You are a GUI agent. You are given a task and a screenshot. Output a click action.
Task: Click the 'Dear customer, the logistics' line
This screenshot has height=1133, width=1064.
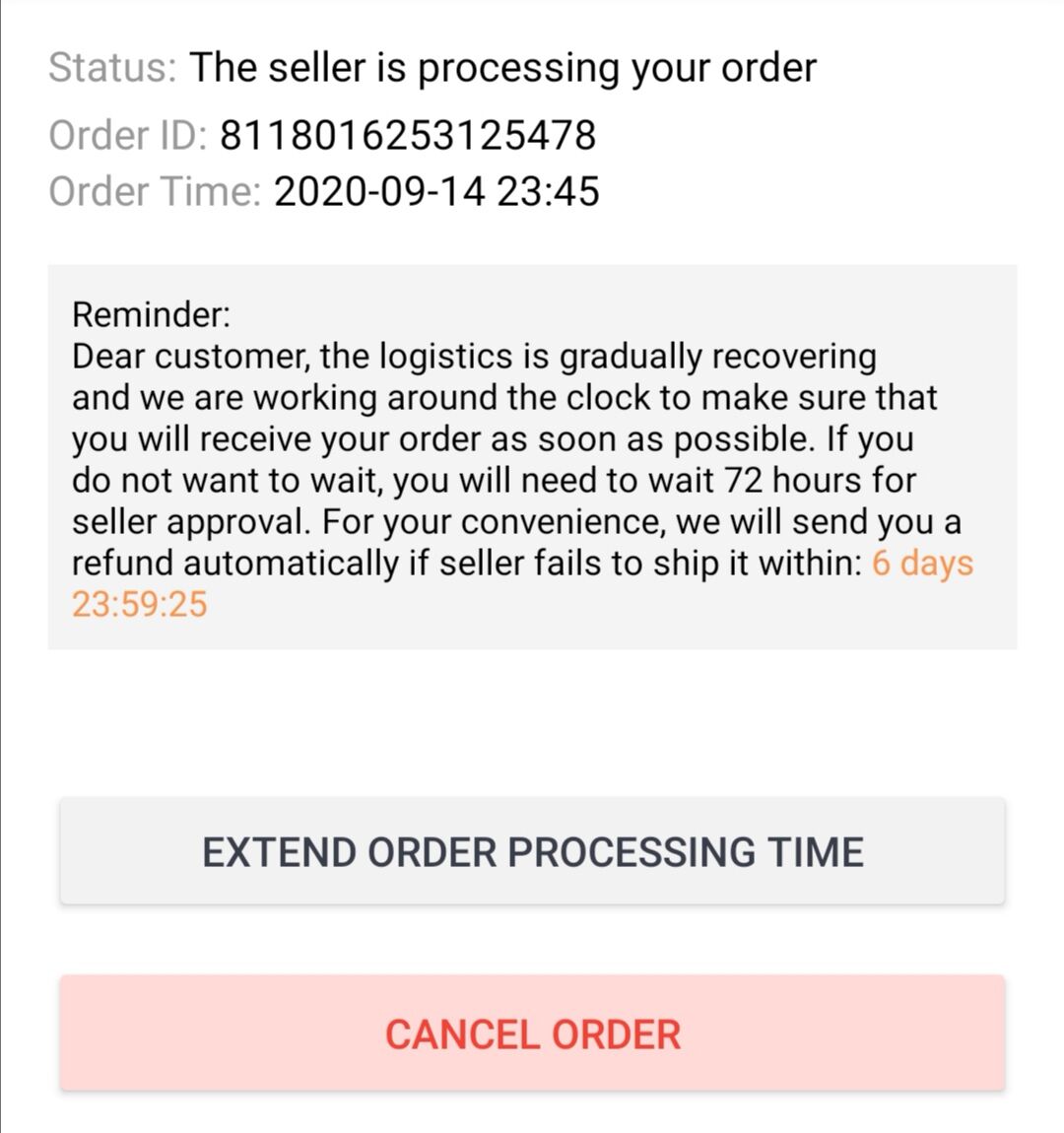point(474,357)
